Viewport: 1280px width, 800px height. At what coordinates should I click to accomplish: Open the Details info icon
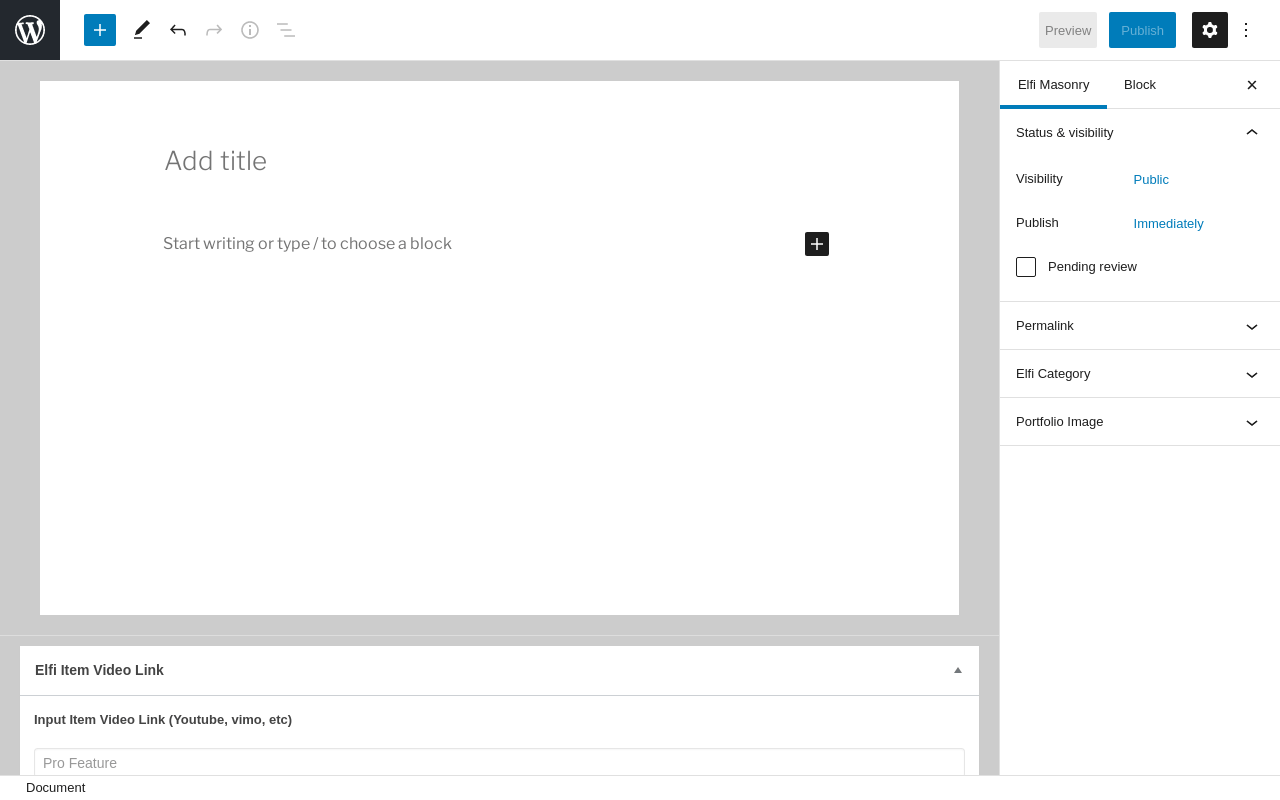(250, 30)
